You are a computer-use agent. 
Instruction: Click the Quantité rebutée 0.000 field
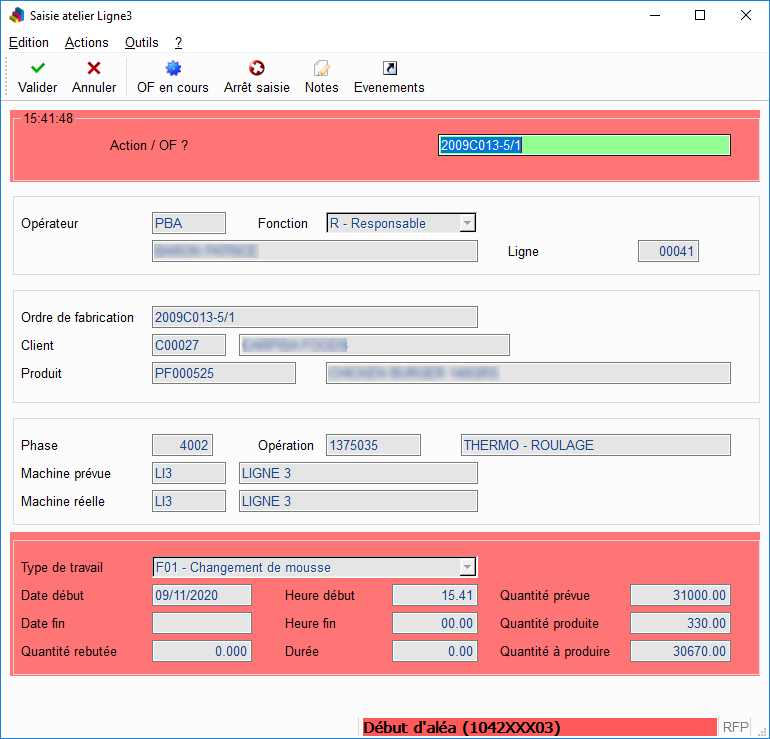pos(202,651)
